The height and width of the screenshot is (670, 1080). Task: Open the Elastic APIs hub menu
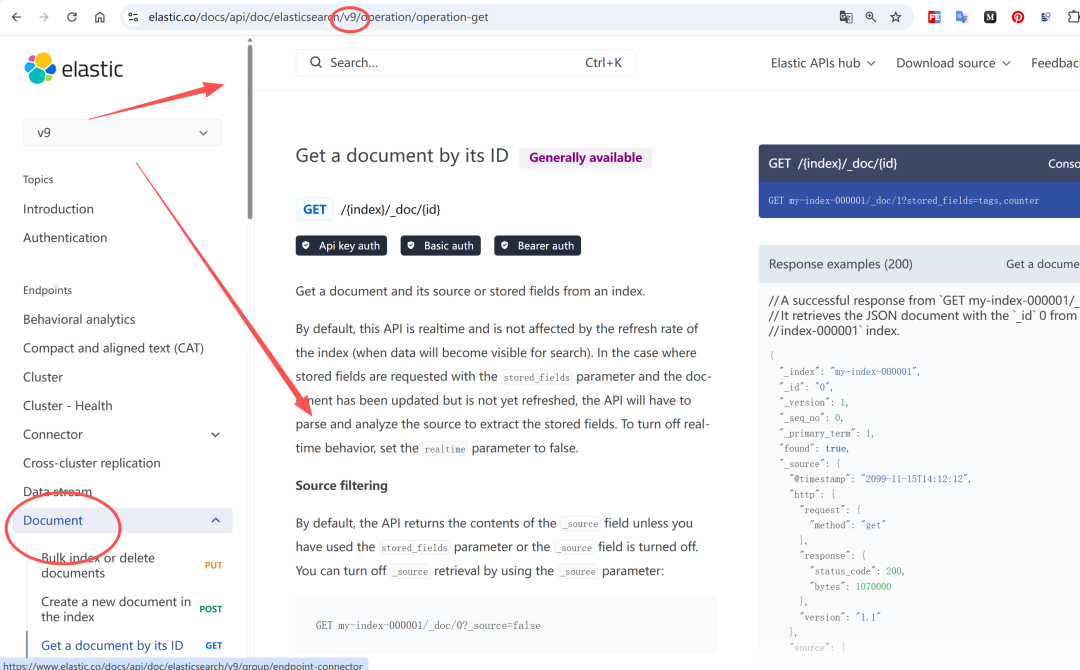click(x=823, y=63)
